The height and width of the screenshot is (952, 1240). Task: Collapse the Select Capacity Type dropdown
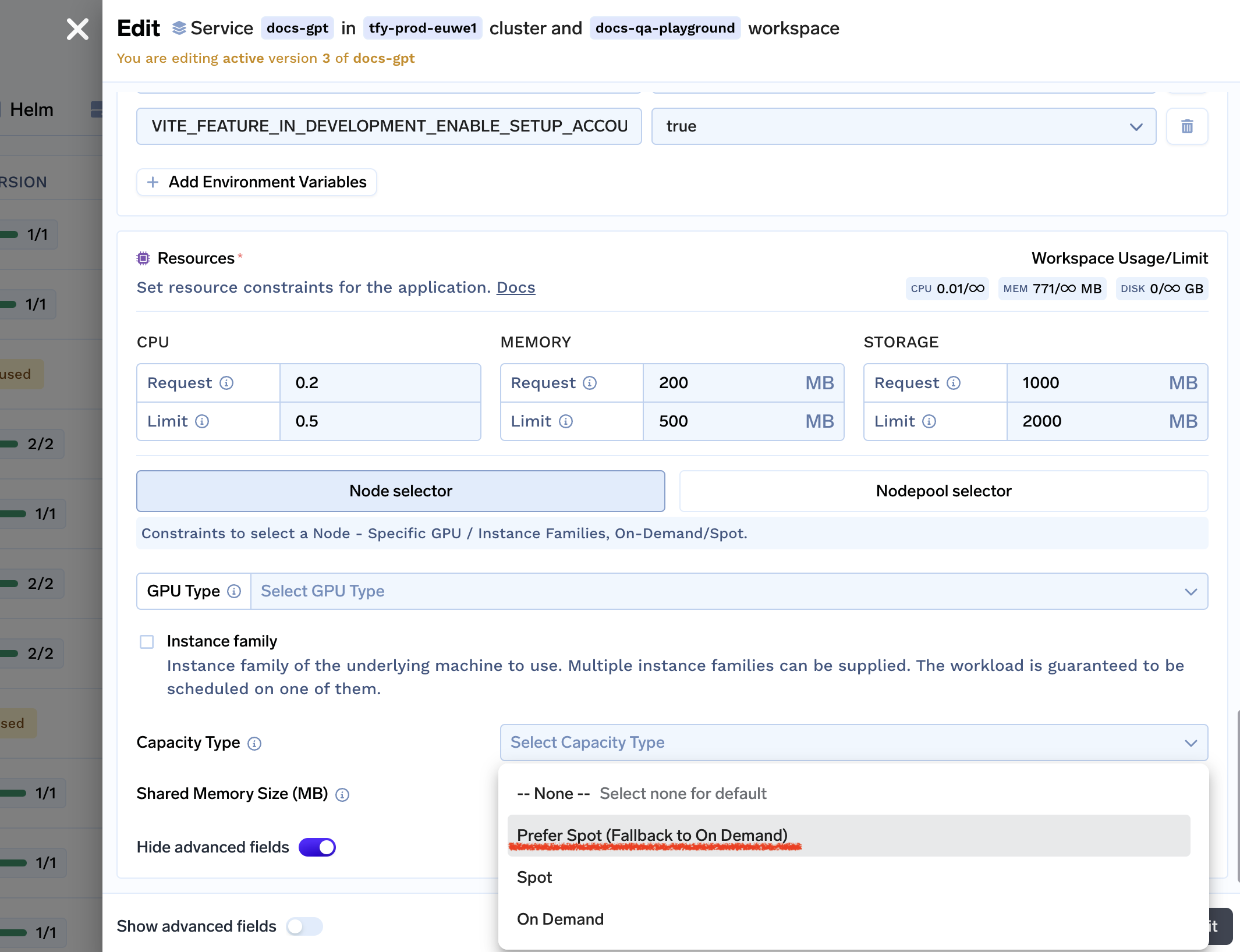point(1191,743)
